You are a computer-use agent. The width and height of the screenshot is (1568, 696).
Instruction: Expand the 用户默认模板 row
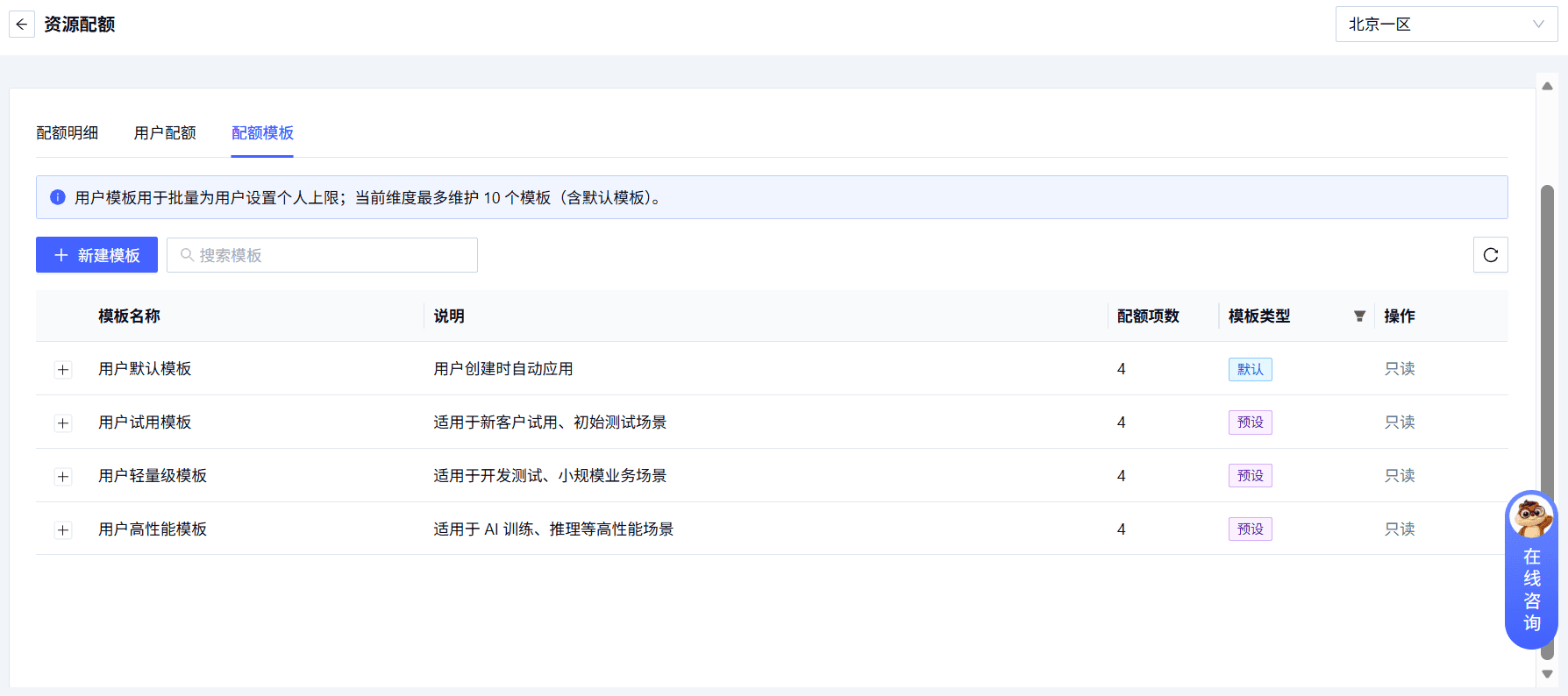[x=63, y=370]
